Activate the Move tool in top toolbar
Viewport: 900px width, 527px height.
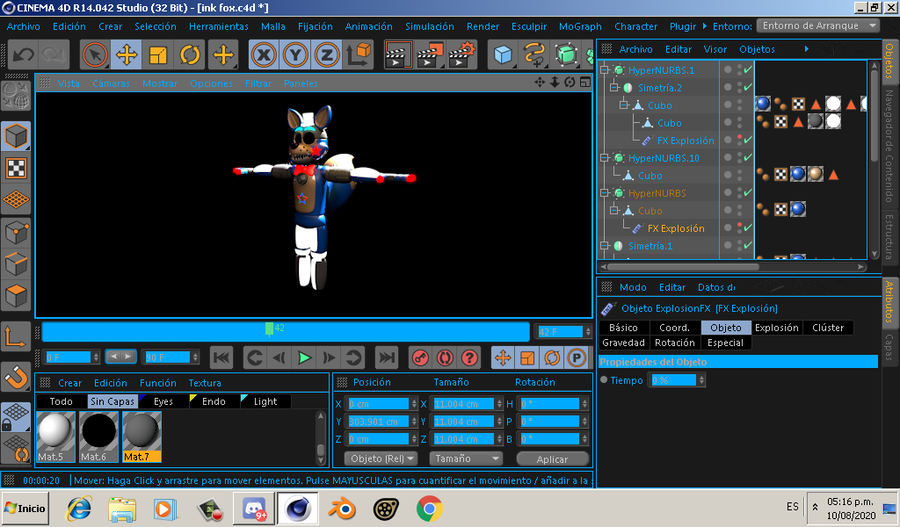click(x=126, y=55)
